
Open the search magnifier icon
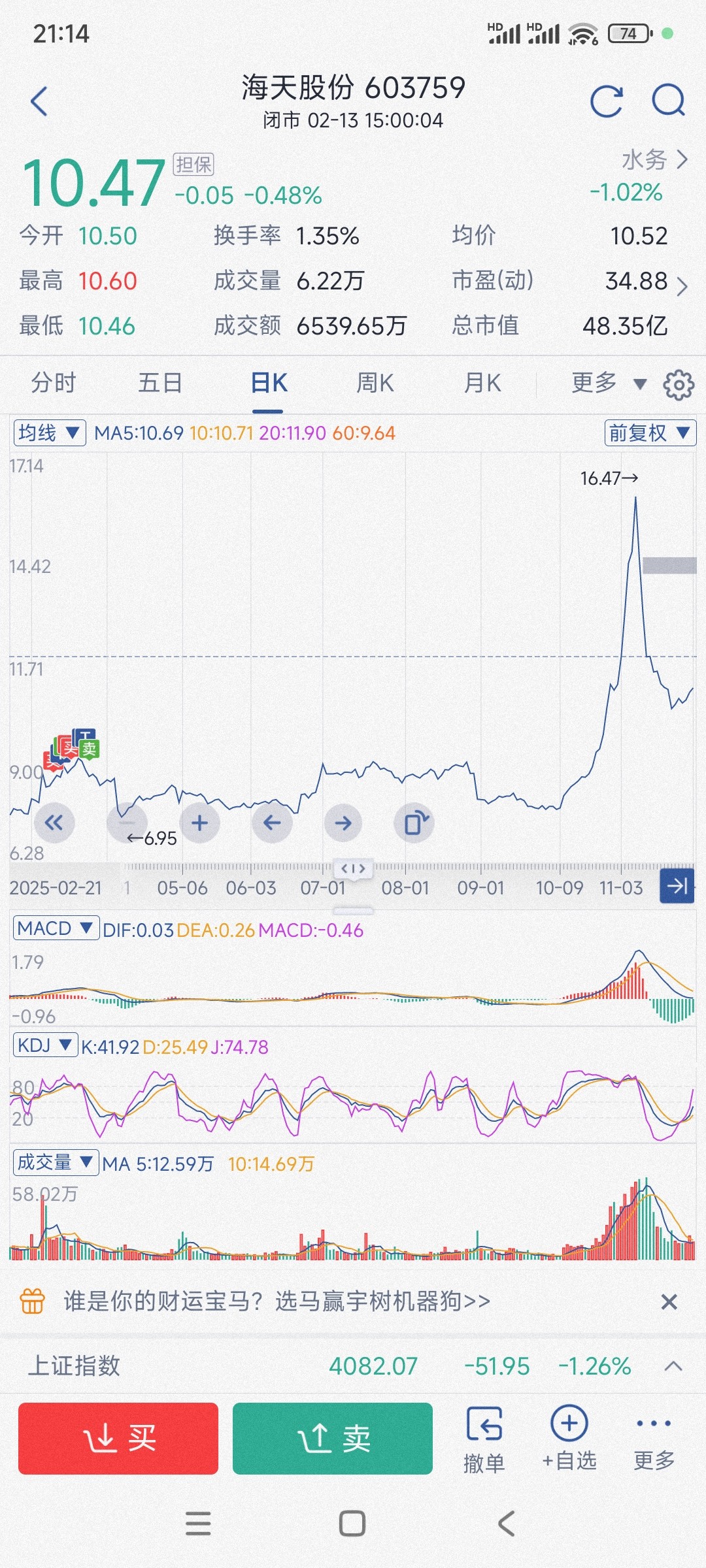click(668, 101)
